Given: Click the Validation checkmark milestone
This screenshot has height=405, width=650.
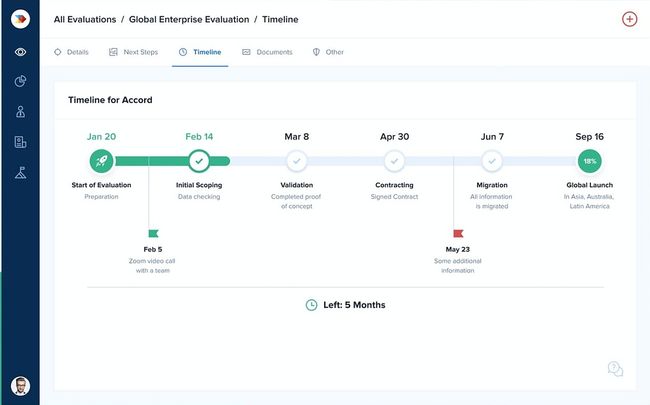Looking at the screenshot, I should [297, 161].
